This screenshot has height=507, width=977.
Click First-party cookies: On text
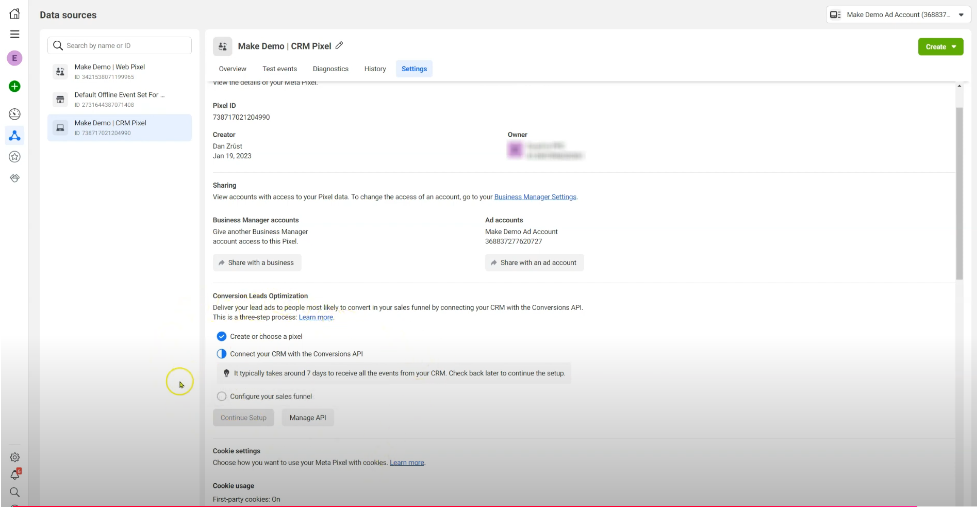[x=246, y=499]
